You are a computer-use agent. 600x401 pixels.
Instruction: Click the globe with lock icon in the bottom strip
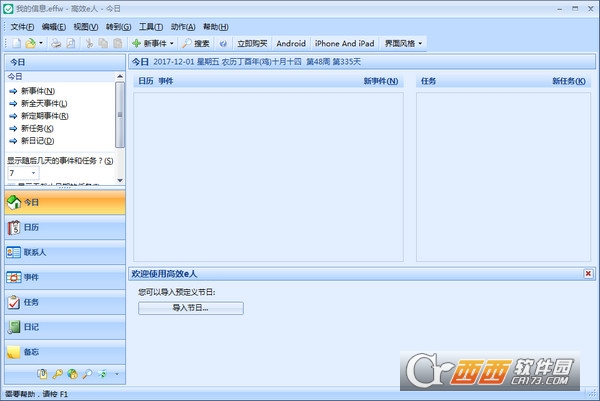[x=72, y=374]
